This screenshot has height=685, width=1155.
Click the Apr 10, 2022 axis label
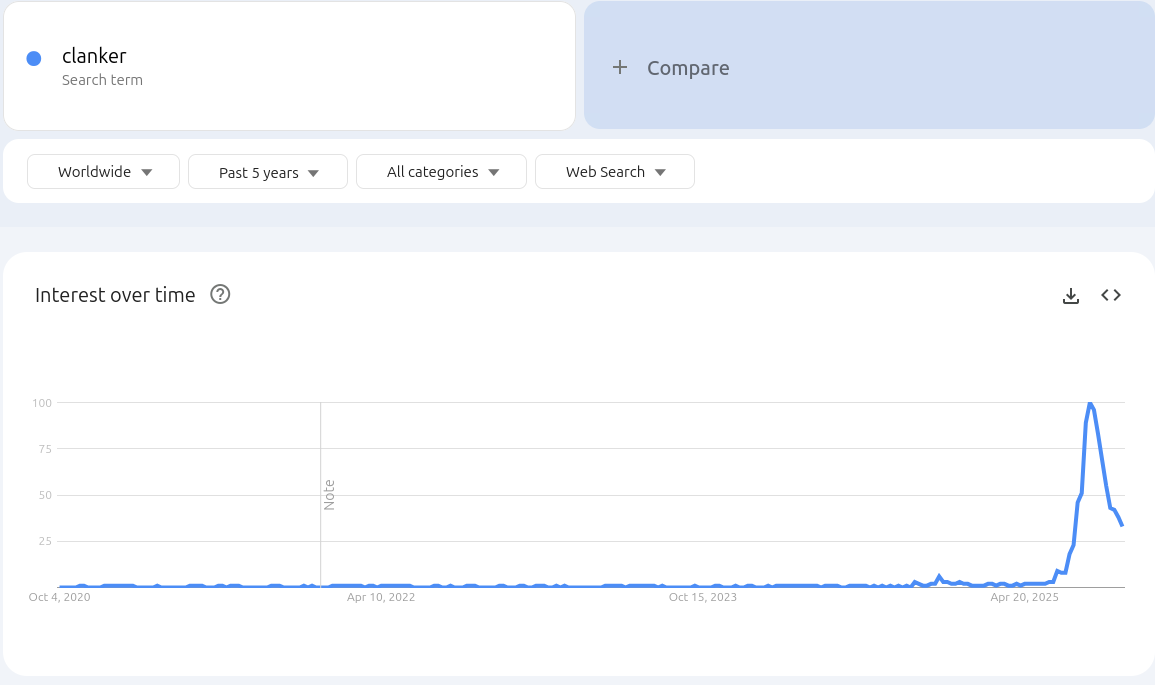[x=381, y=597]
